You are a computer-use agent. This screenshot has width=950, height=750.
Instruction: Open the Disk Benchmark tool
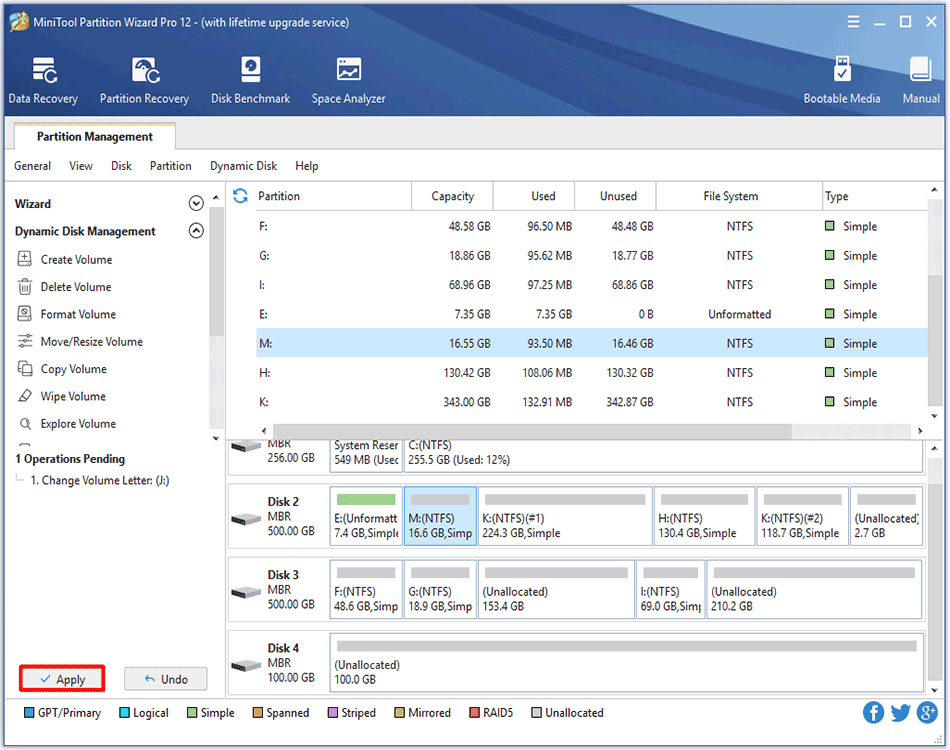(x=250, y=80)
